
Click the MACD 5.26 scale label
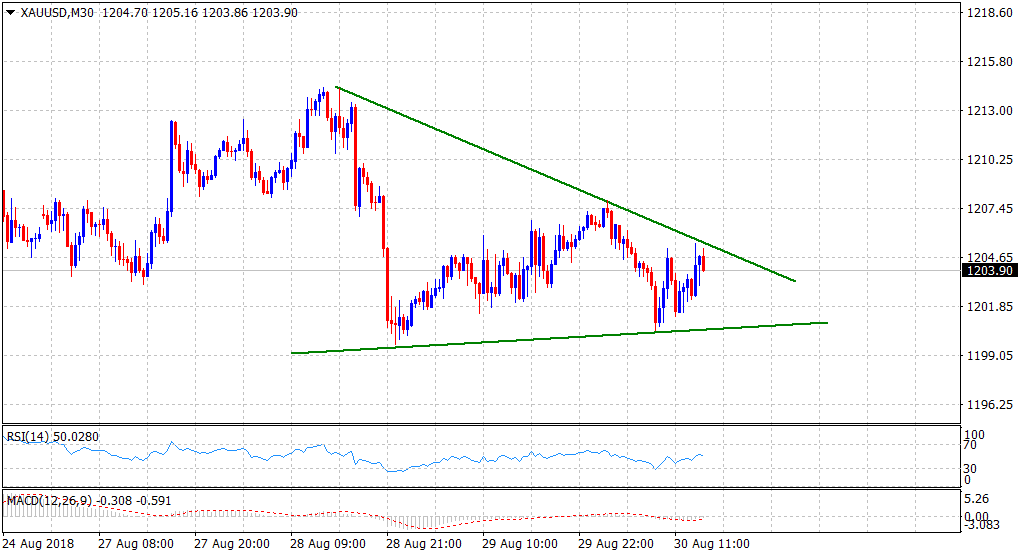(x=974, y=499)
